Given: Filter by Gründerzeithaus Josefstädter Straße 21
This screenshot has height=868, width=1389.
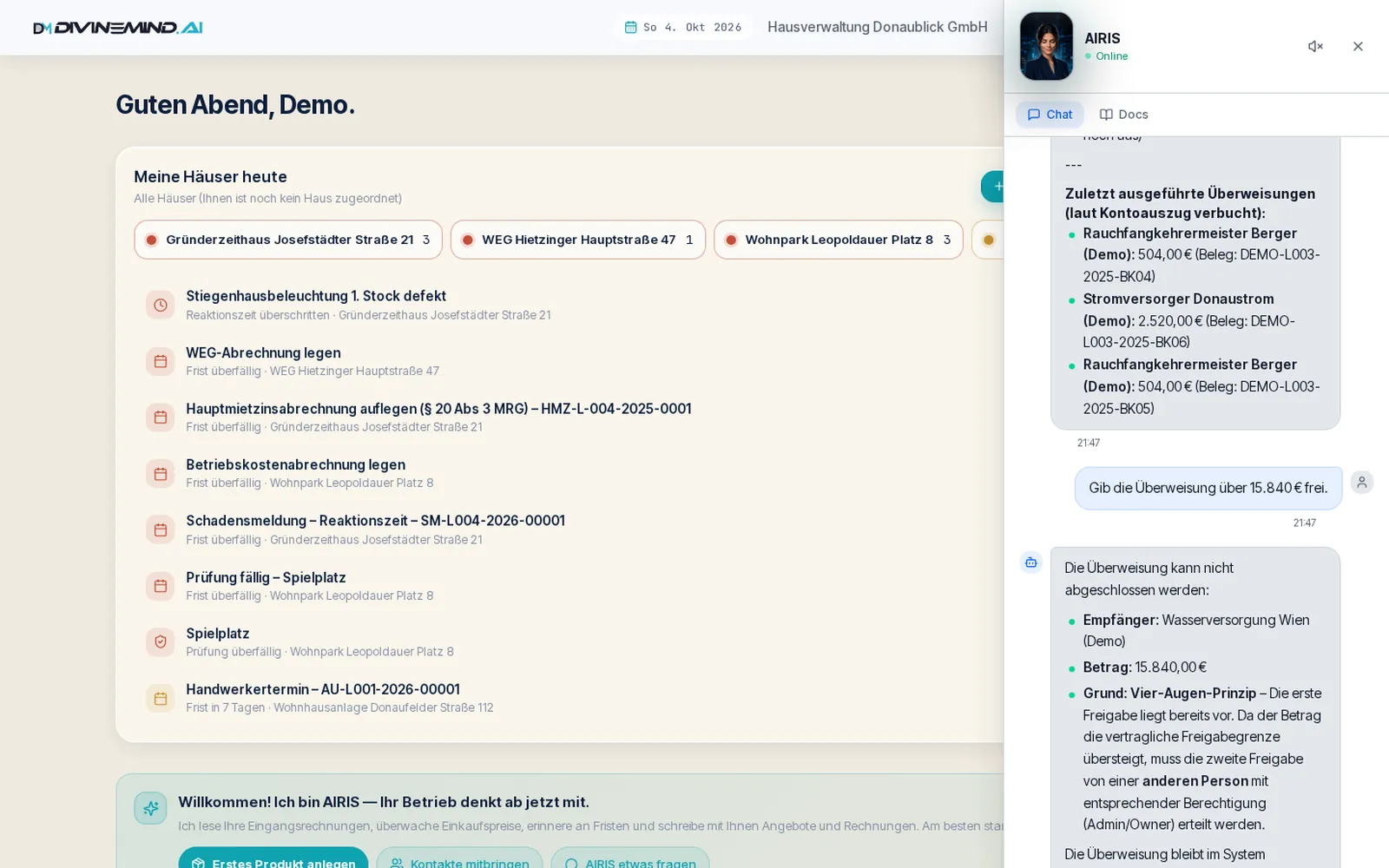Looking at the screenshot, I should [x=288, y=240].
